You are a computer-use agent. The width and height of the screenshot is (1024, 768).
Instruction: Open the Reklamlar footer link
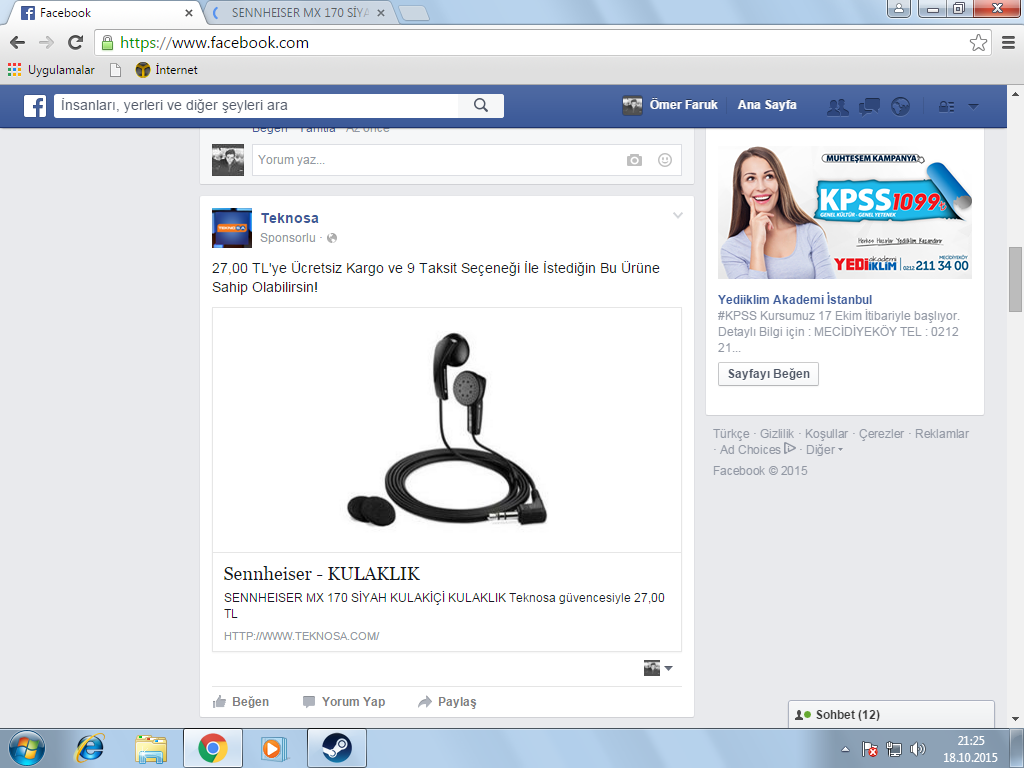click(942, 434)
